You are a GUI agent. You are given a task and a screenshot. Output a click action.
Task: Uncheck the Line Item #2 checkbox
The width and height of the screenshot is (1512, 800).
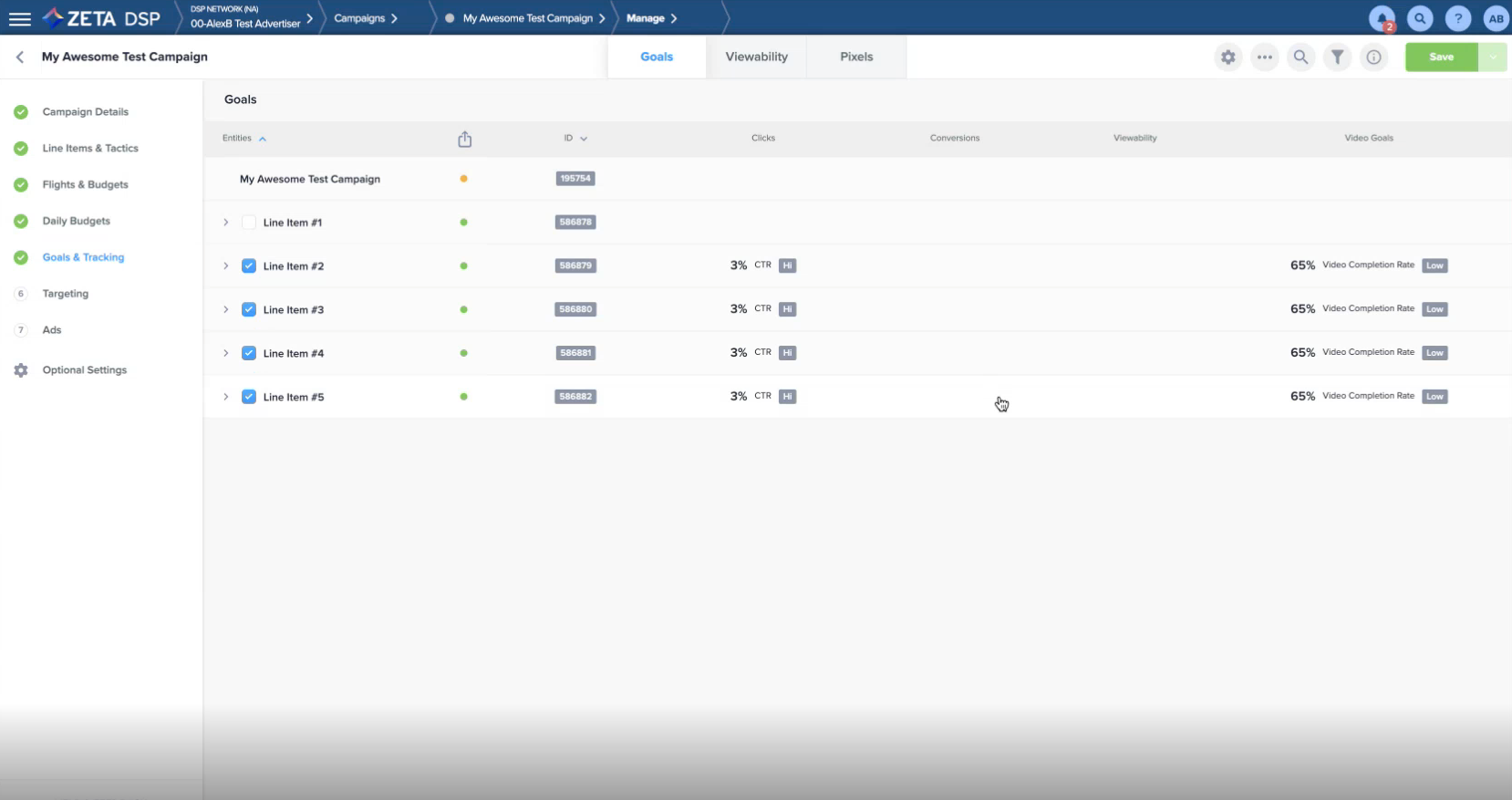(x=248, y=266)
